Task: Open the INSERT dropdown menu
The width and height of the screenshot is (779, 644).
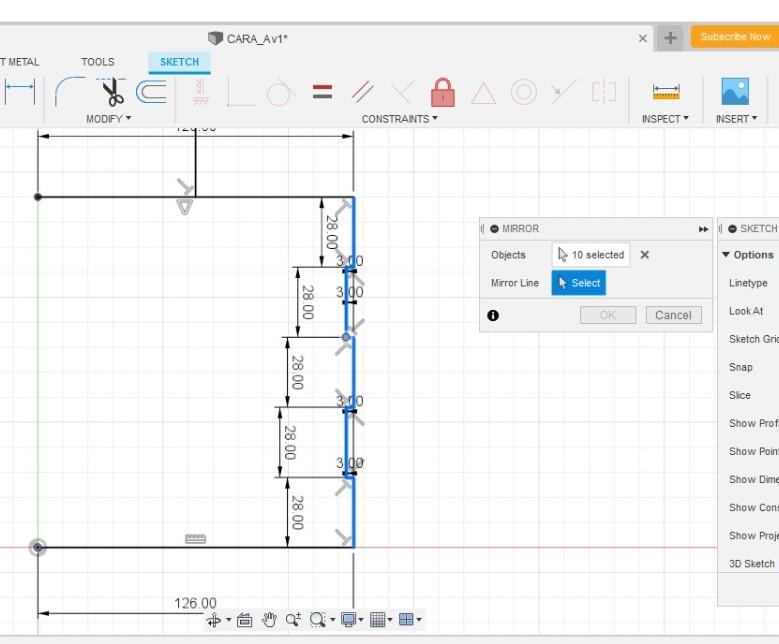Action: click(736, 119)
